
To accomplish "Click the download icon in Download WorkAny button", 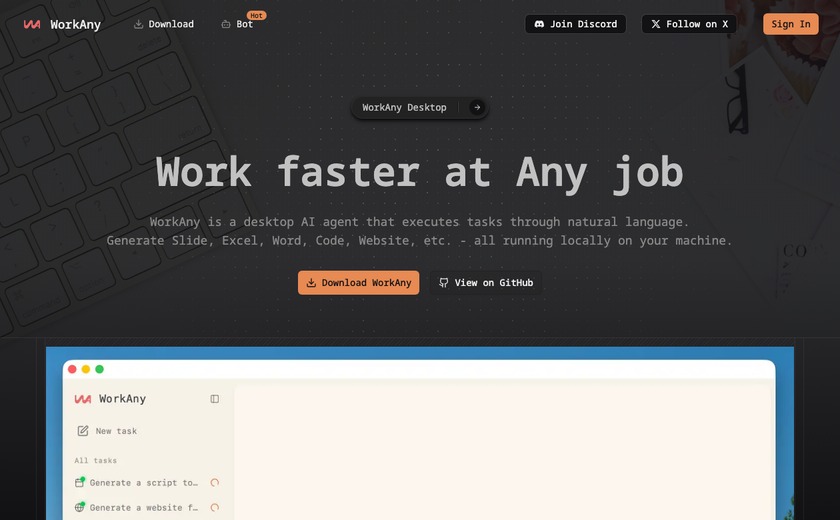I will pyautogui.click(x=311, y=283).
